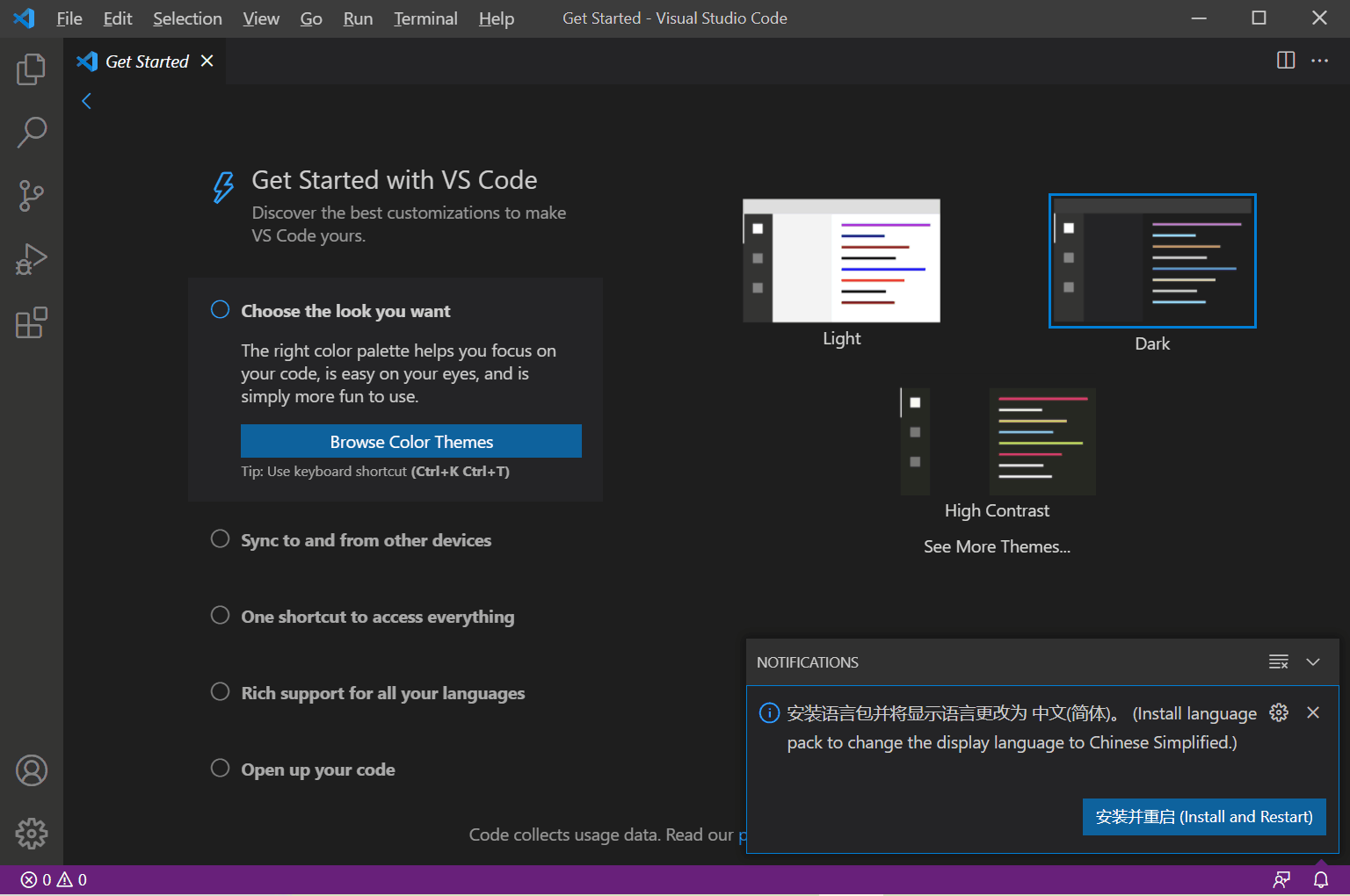The width and height of the screenshot is (1350, 896).
Task: Open the Explorer view in activity bar
Action: (x=31, y=69)
